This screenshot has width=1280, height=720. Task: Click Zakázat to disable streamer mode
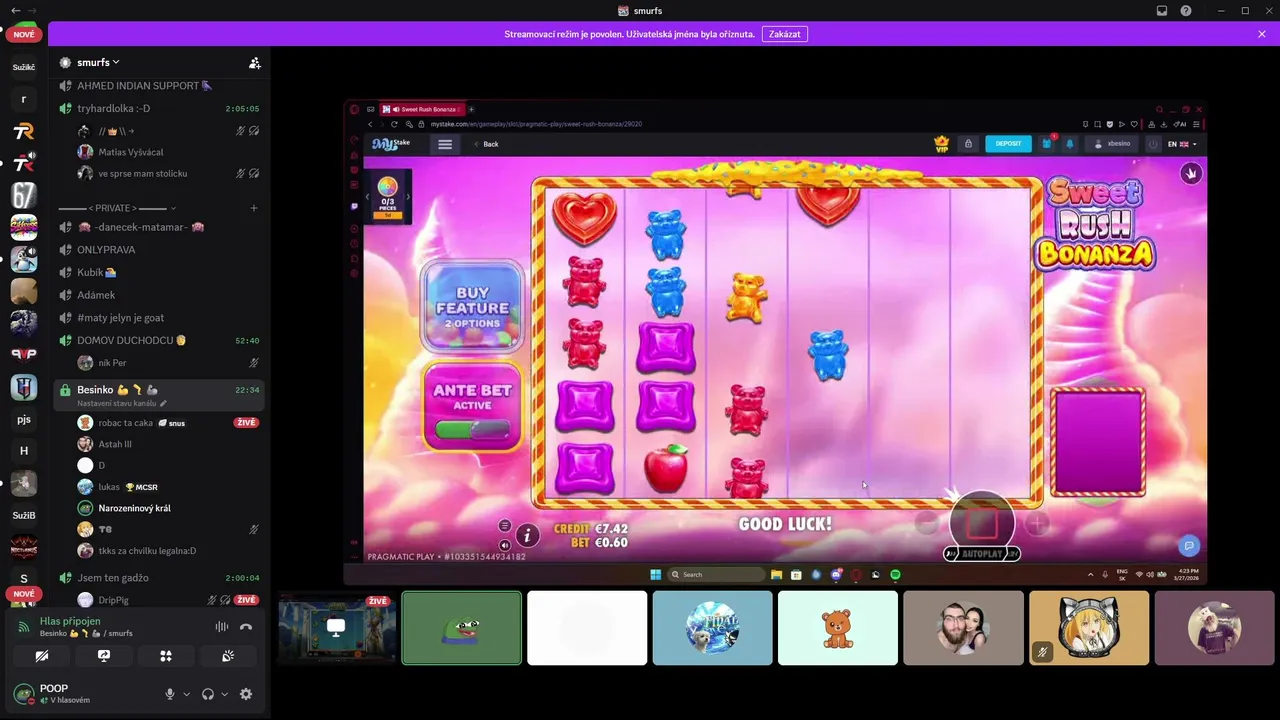tap(785, 34)
